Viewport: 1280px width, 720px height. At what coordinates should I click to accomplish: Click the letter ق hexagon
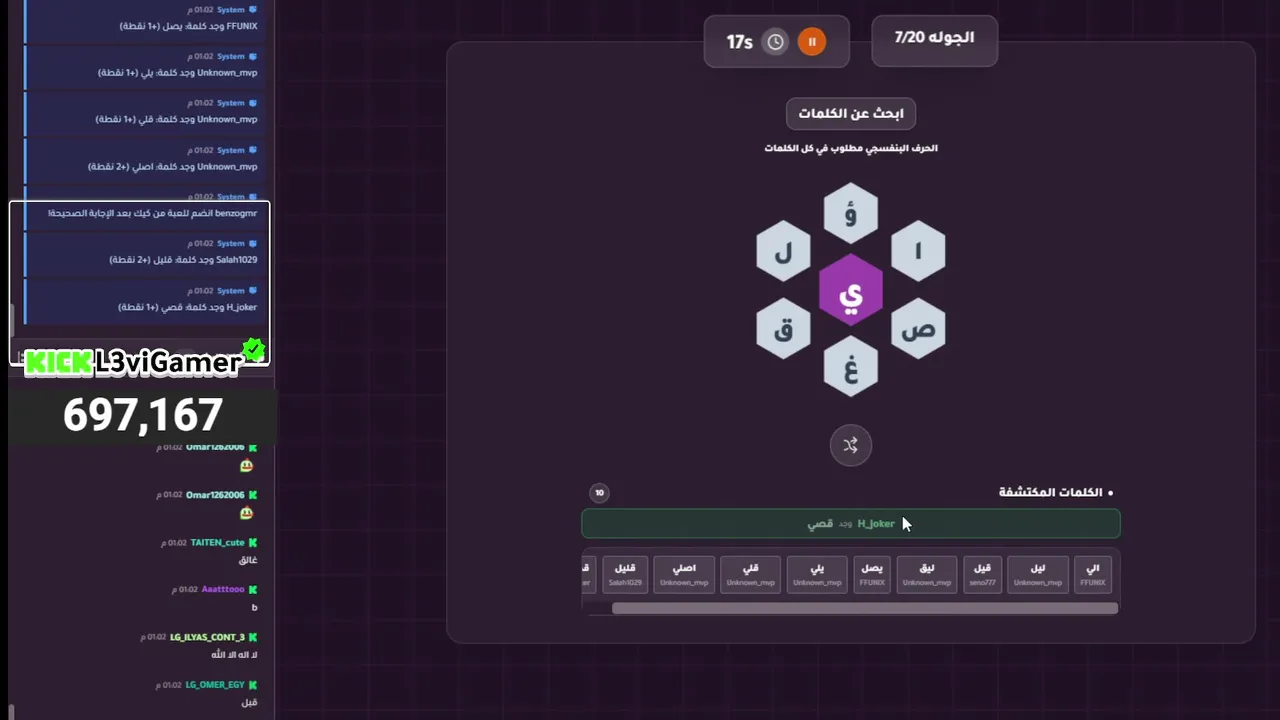pyautogui.click(x=784, y=328)
